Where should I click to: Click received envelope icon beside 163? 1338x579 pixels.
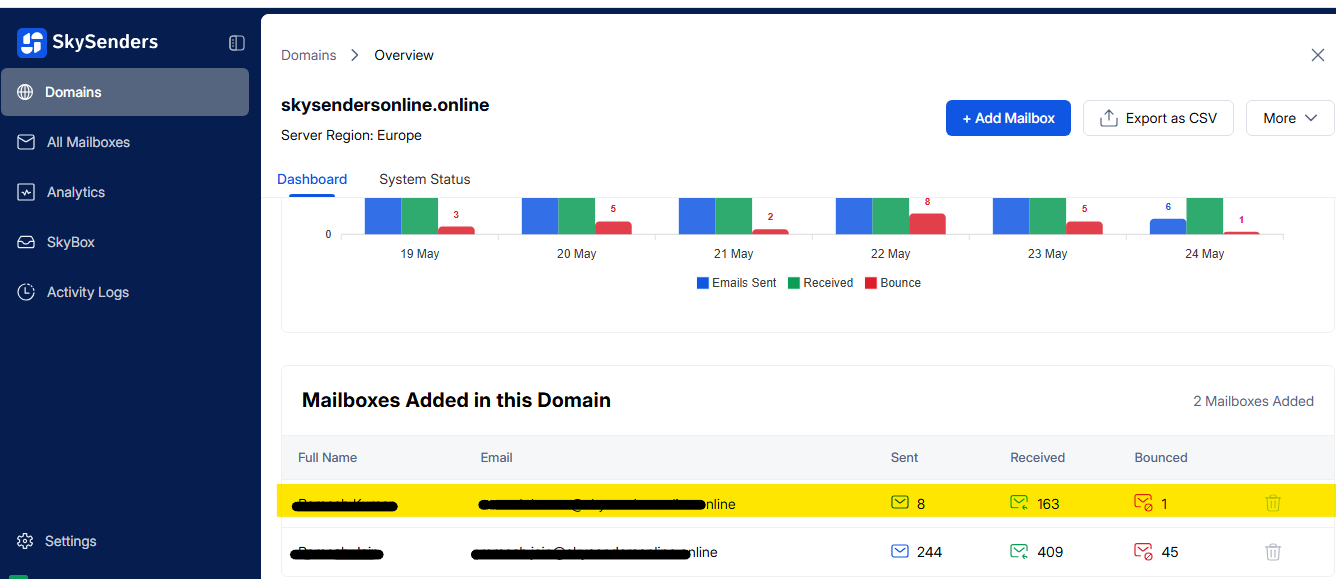tap(1020, 503)
